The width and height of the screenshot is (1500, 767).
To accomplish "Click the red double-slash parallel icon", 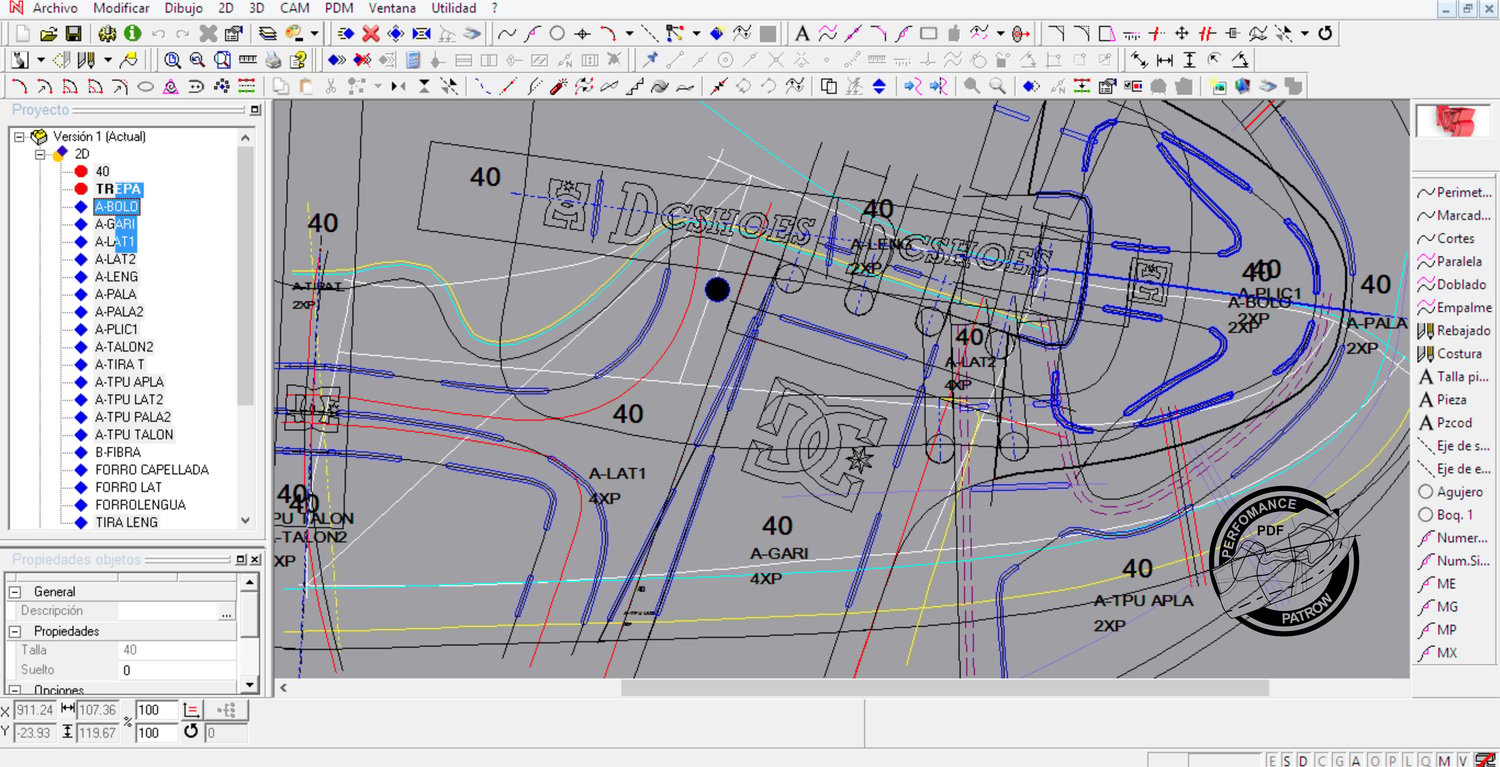I will click(1207, 34).
